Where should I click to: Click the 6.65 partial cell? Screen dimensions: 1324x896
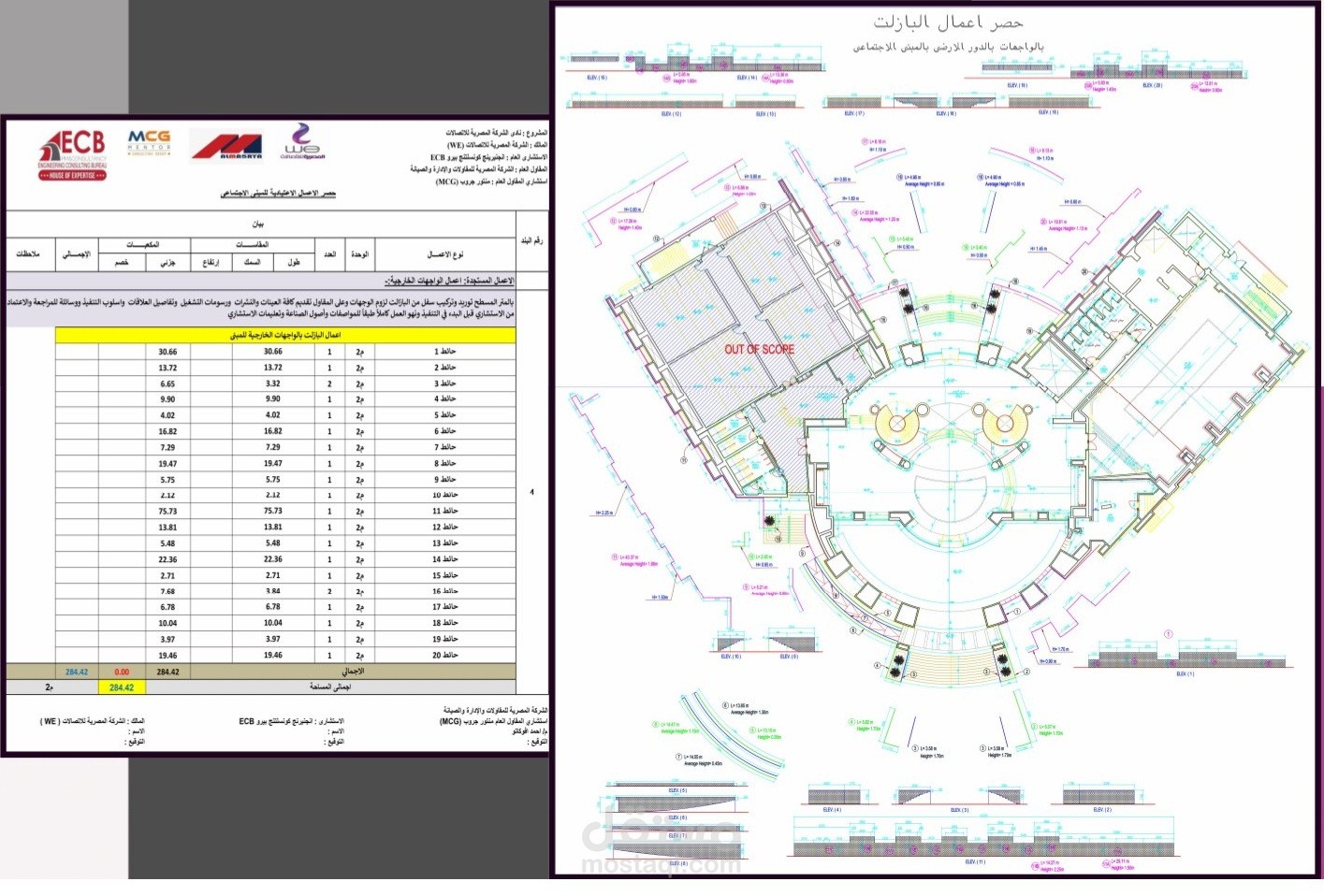(x=167, y=383)
